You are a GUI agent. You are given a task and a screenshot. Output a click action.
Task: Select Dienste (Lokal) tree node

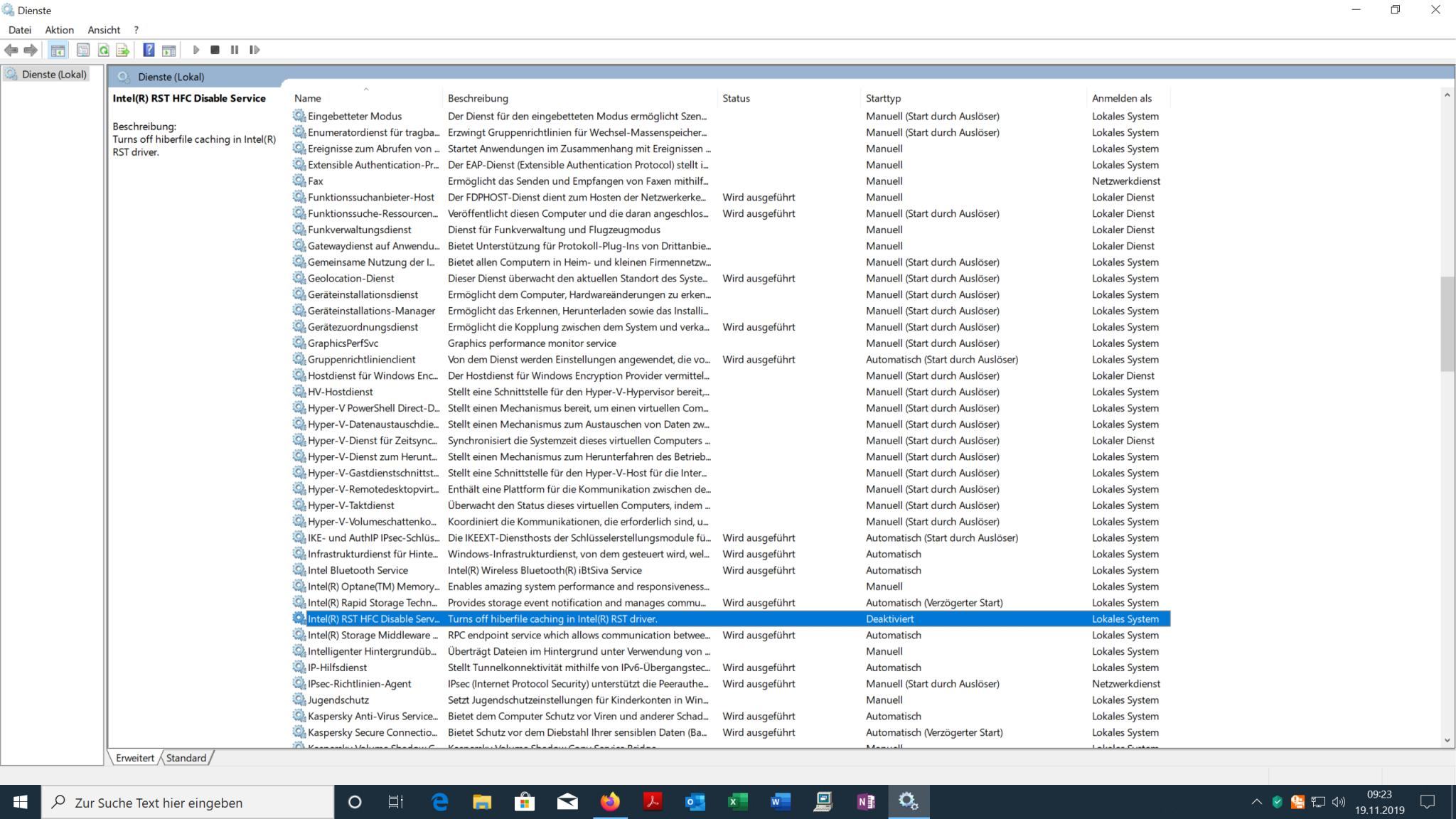pos(47,74)
